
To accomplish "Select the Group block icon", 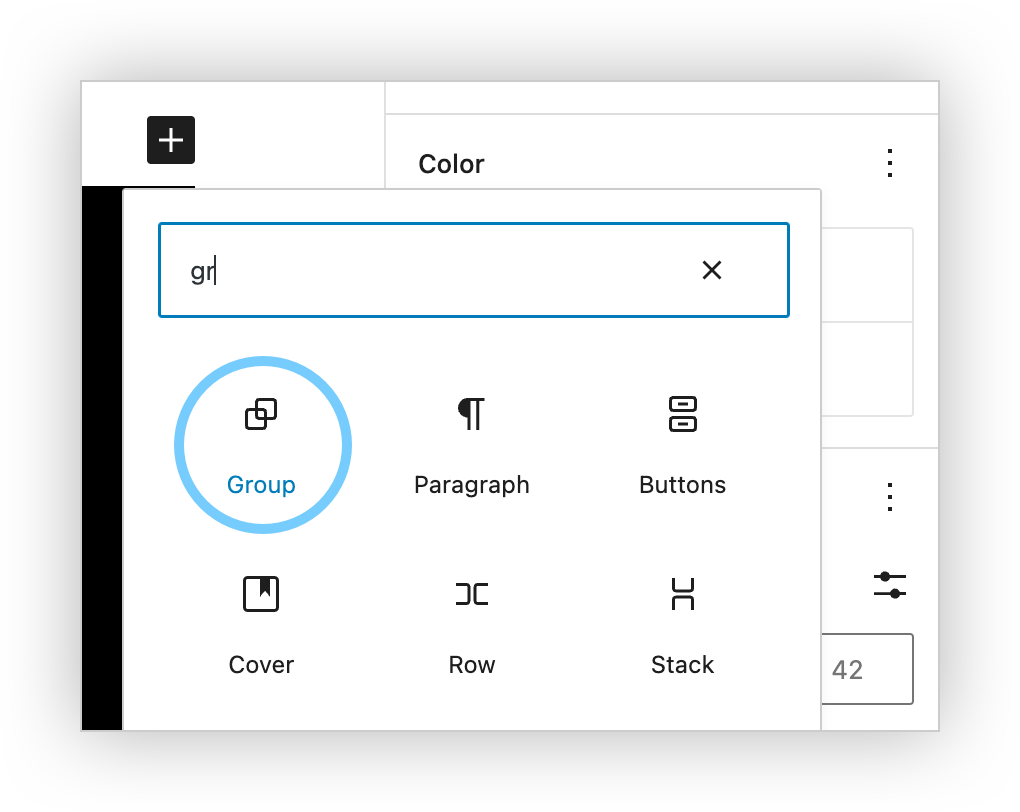I will coord(261,414).
